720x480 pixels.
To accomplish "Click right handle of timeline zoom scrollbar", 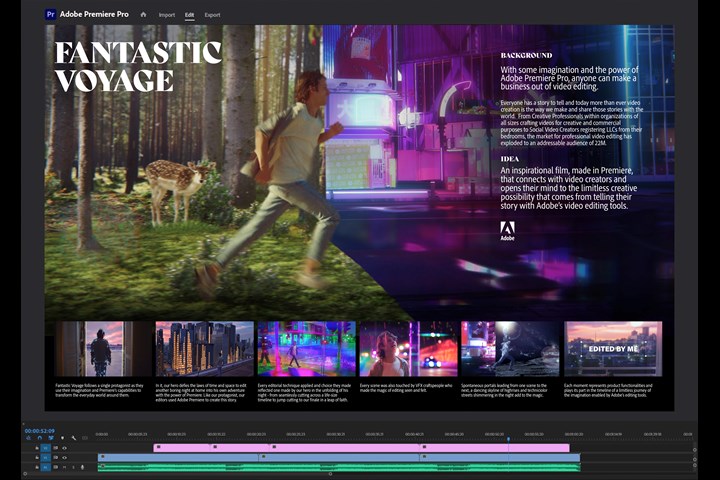I will 331,474.
